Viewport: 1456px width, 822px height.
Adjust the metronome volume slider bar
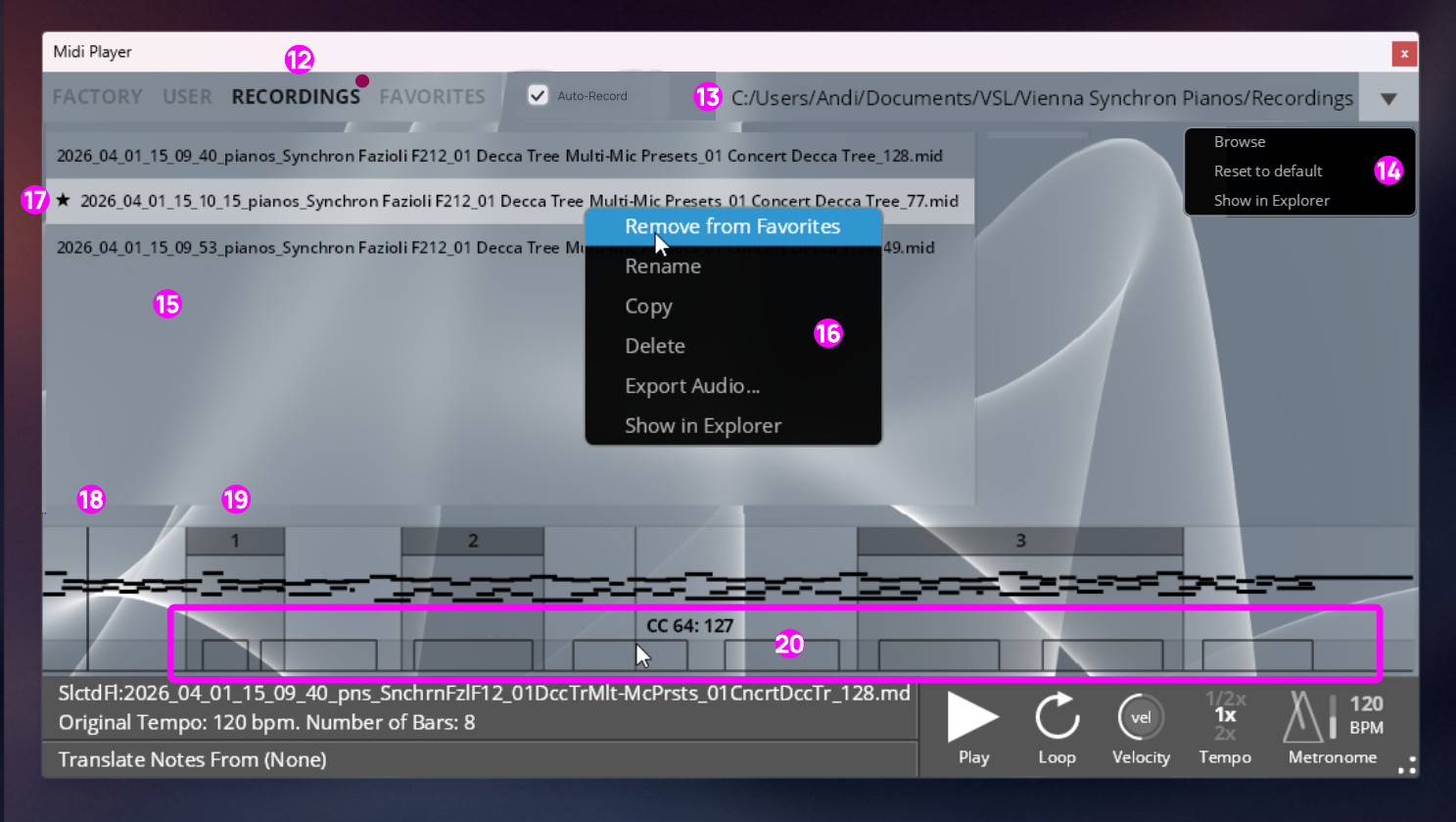[x=1333, y=717]
